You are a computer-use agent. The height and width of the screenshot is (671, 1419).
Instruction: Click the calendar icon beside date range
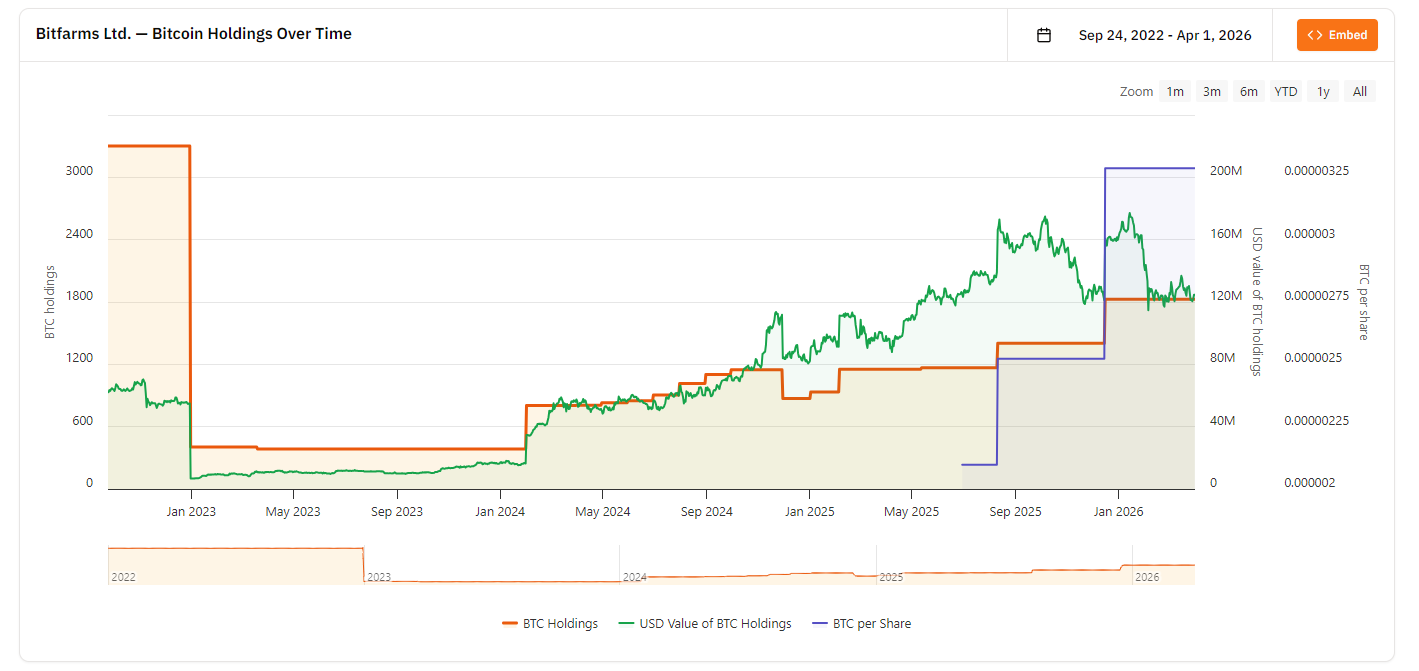point(1044,35)
